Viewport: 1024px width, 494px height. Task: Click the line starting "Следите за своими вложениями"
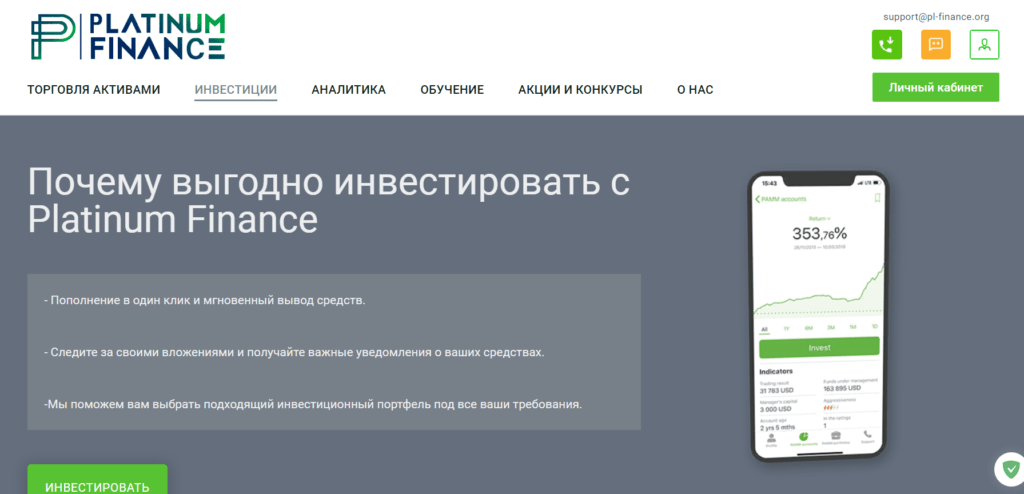(294, 353)
